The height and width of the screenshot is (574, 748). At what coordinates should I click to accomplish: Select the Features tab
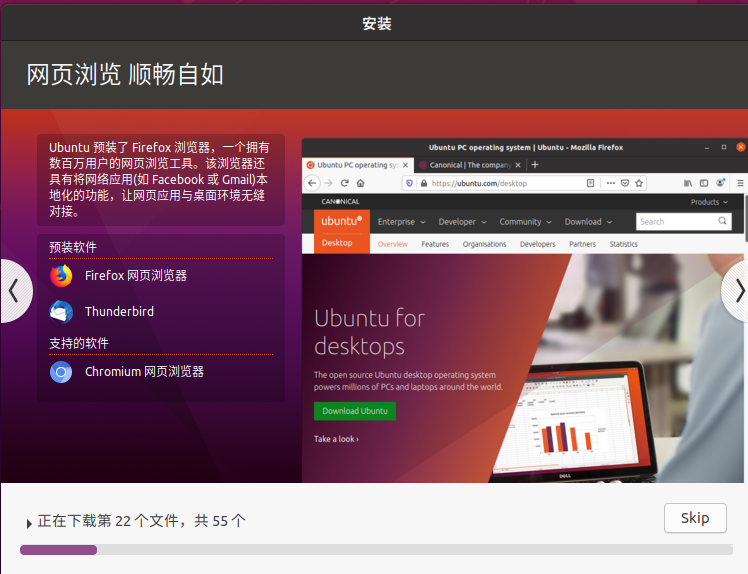(435, 244)
